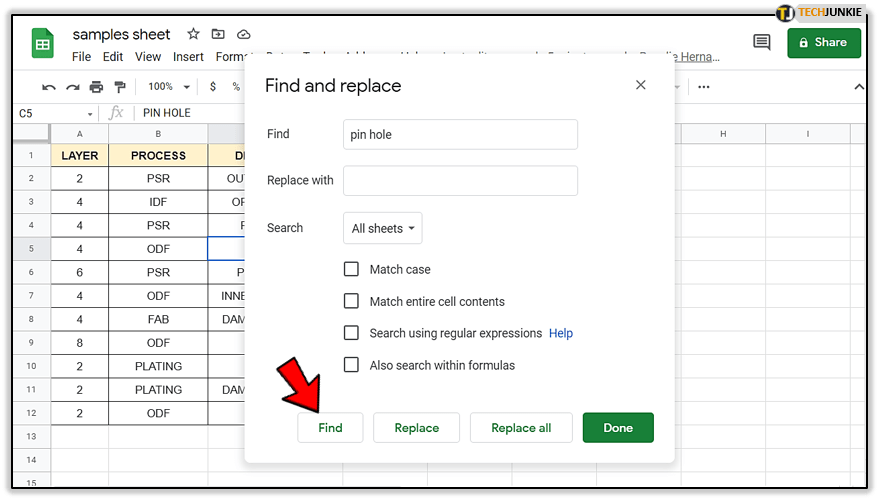879x500 pixels.
Task: Open the comment history icon
Action: (x=761, y=43)
